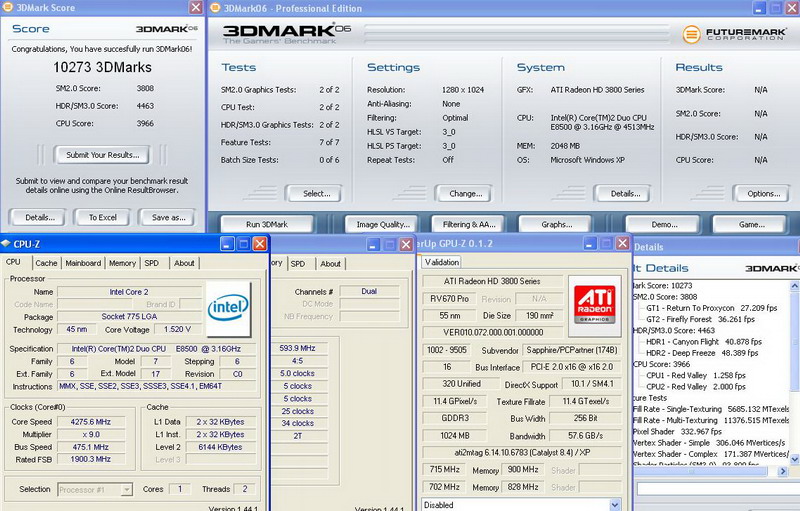Open the Memory tab in CPU-Z
This screenshot has height=511, width=800.
[122, 263]
